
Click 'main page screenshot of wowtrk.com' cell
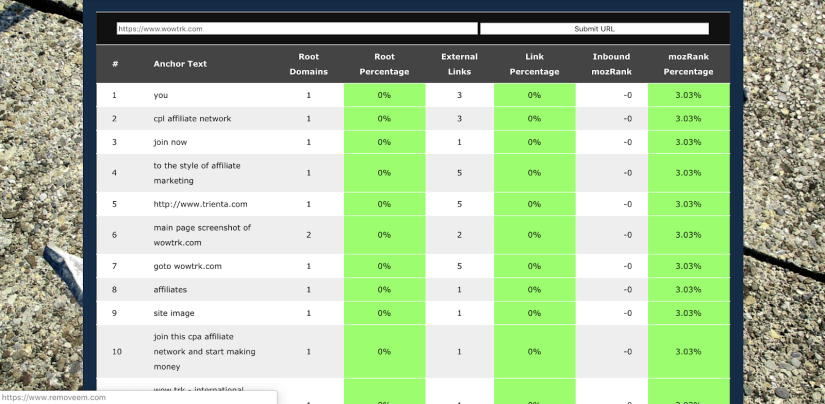(202, 235)
